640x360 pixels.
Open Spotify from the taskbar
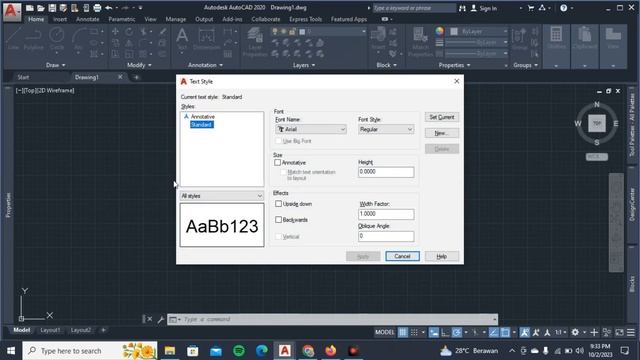point(239,351)
